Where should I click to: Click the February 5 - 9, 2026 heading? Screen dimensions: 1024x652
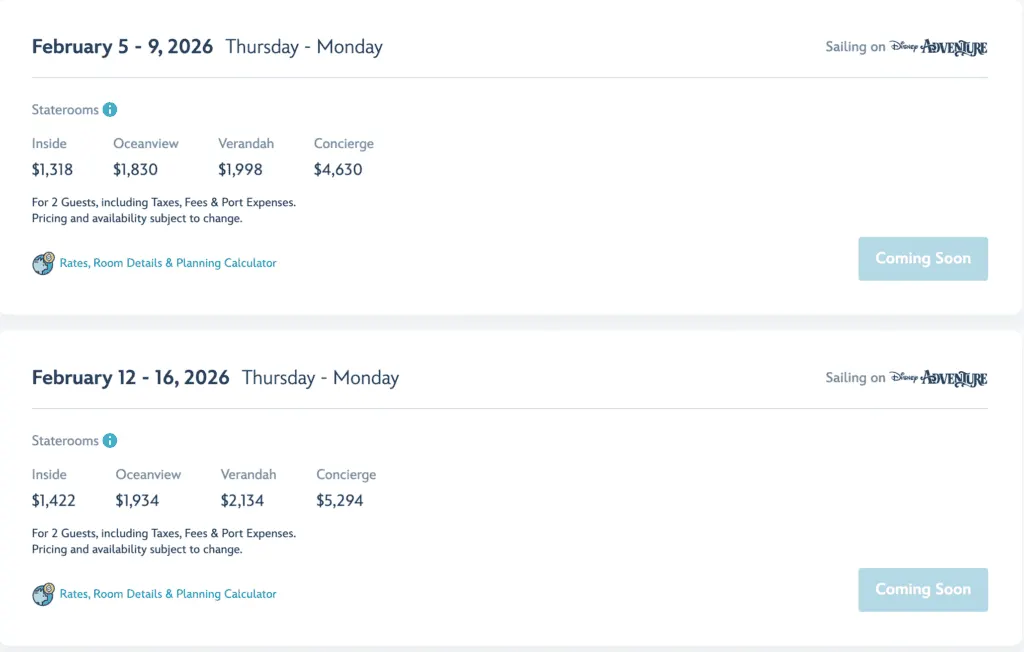coord(122,47)
